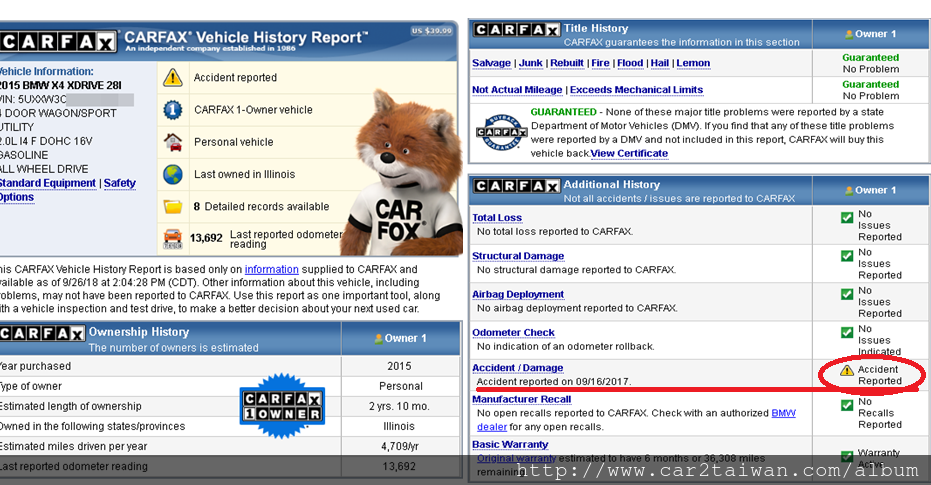Open the Basic Warranty link

click(x=510, y=445)
